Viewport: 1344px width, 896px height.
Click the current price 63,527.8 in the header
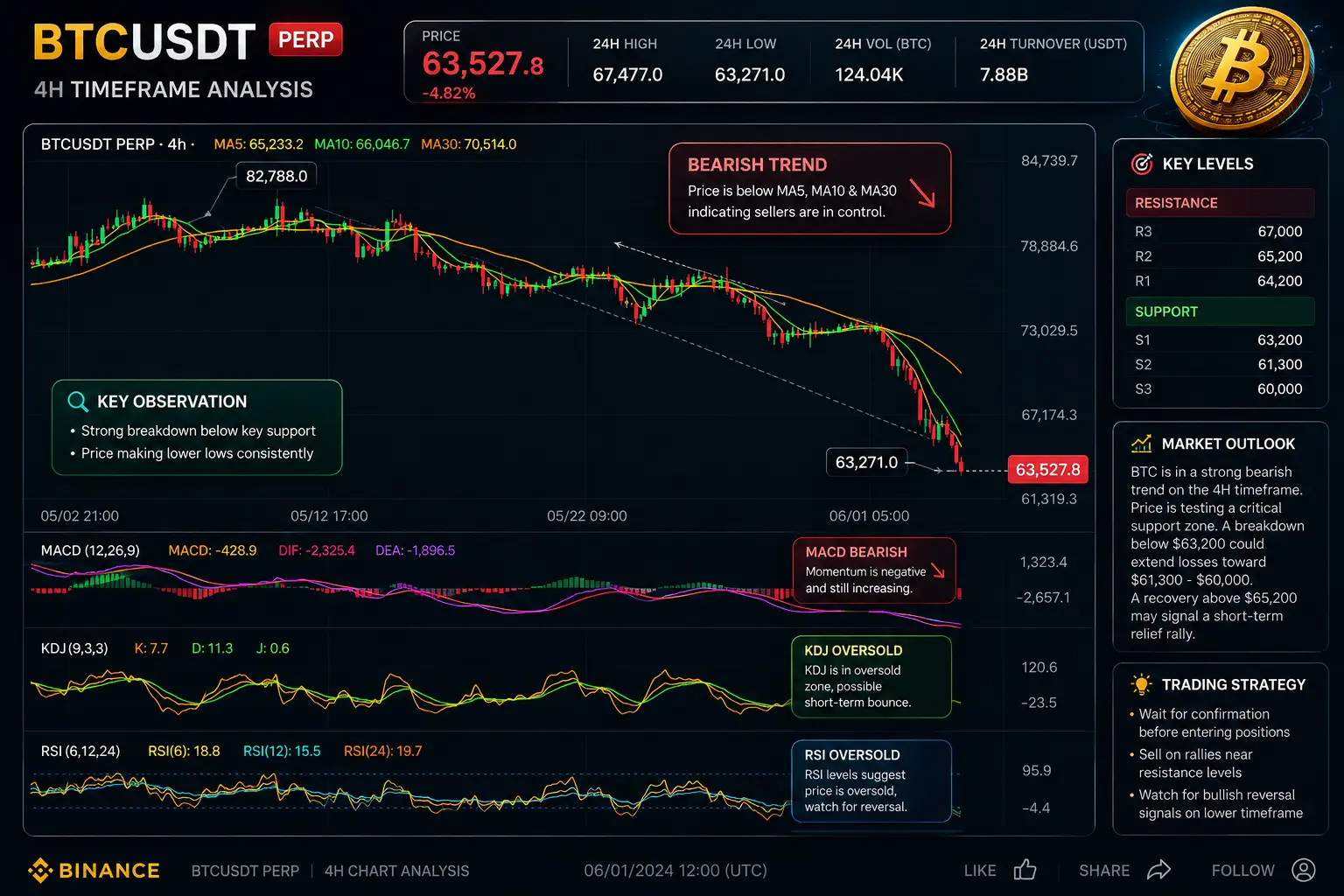point(483,64)
